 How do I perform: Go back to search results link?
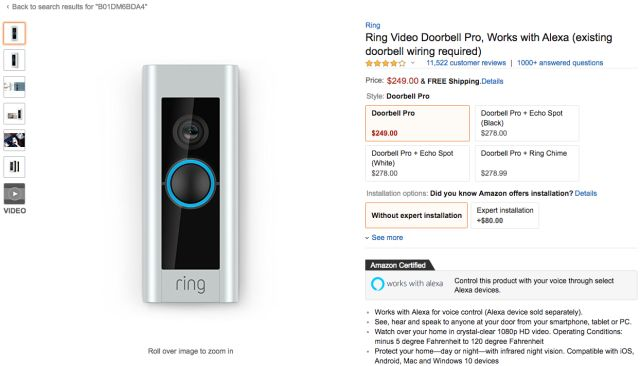tap(77, 7)
